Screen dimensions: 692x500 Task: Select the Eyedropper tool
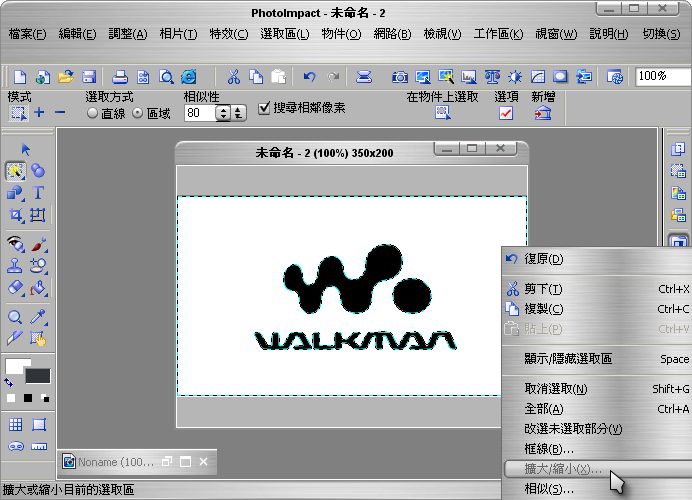(38, 316)
